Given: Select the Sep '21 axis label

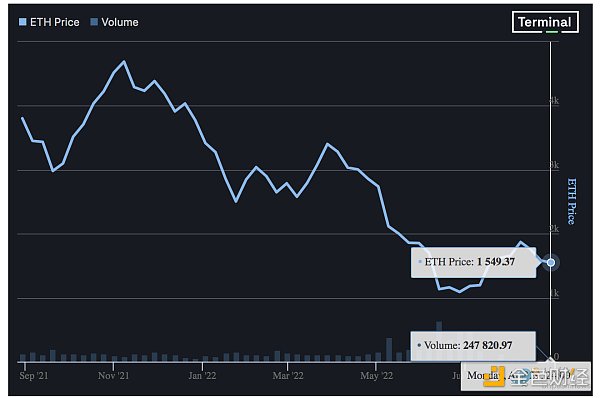Looking at the screenshot, I should [34, 375].
